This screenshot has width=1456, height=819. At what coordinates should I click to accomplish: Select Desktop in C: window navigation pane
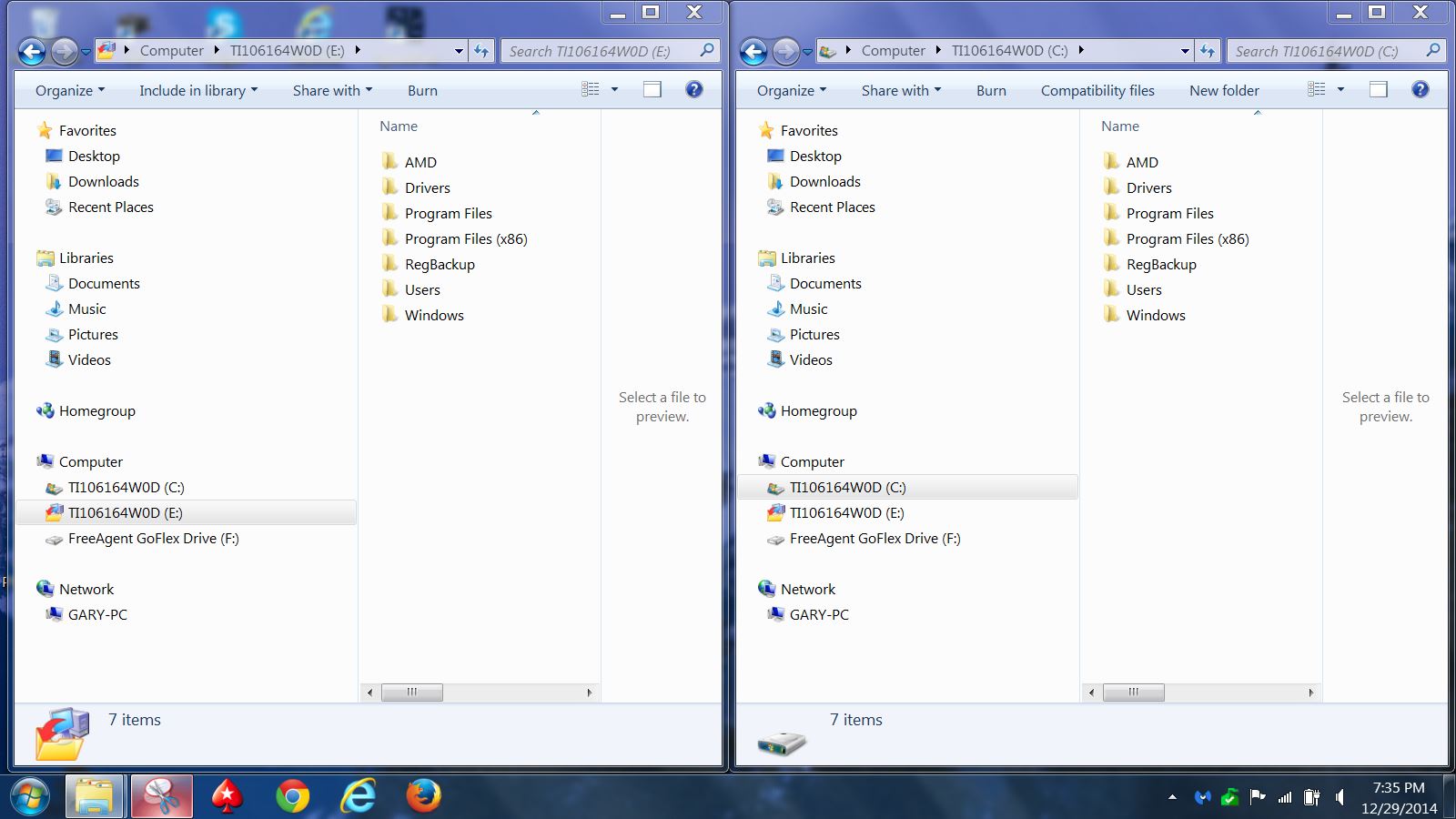point(804,156)
